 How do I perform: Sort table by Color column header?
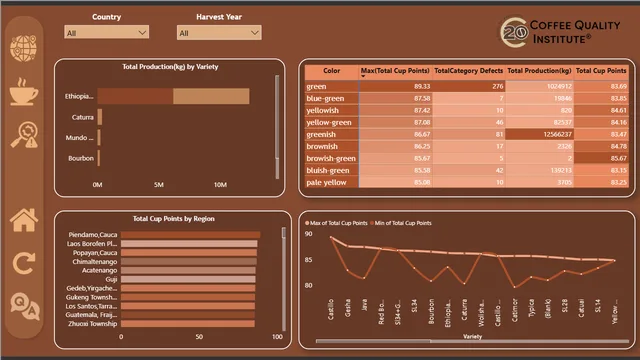pyautogui.click(x=331, y=71)
